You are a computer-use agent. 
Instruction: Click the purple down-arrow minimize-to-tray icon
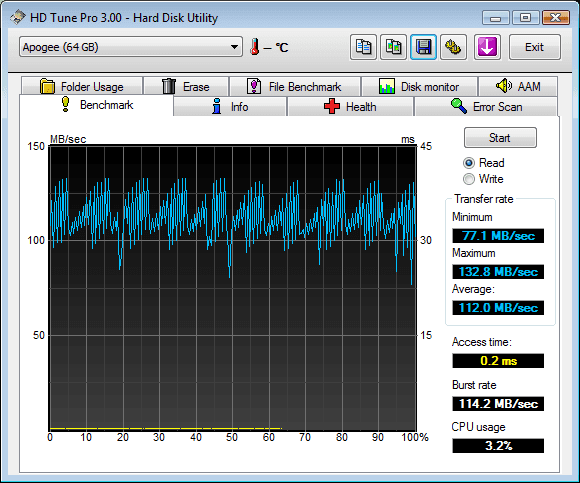tap(487, 47)
